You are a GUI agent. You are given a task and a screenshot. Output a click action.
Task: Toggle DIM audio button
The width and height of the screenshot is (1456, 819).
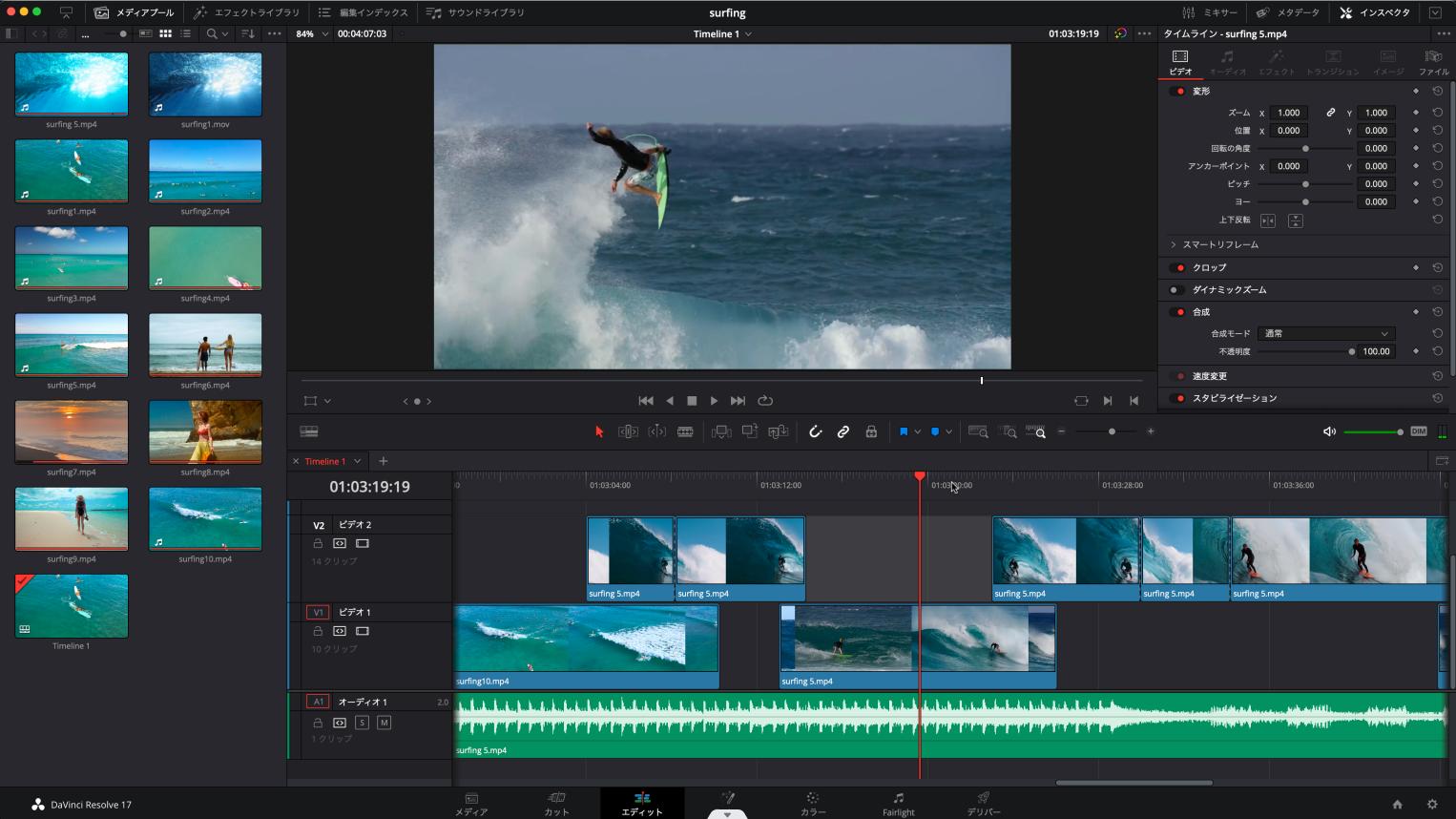(x=1419, y=431)
